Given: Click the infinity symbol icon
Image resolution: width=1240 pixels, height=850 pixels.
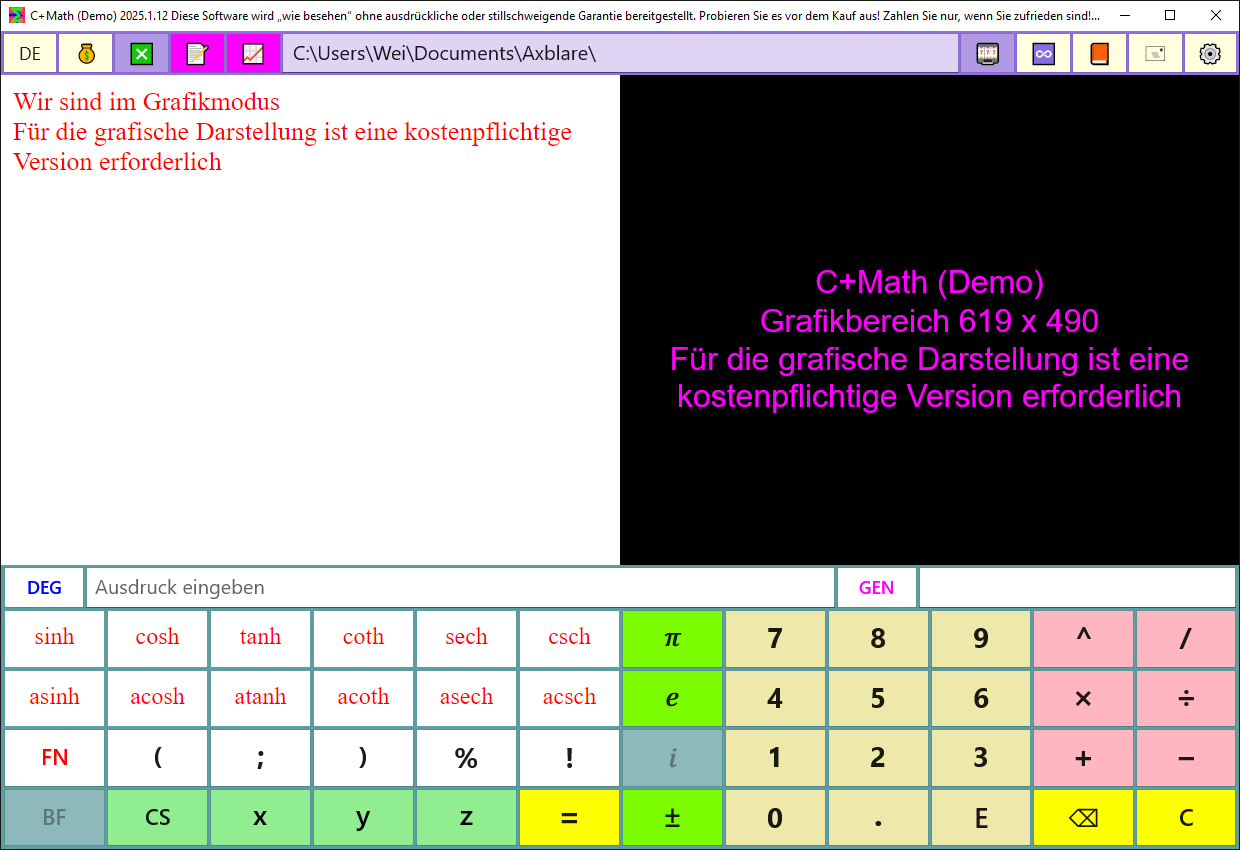Looking at the screenshot, I should 1044,54.
